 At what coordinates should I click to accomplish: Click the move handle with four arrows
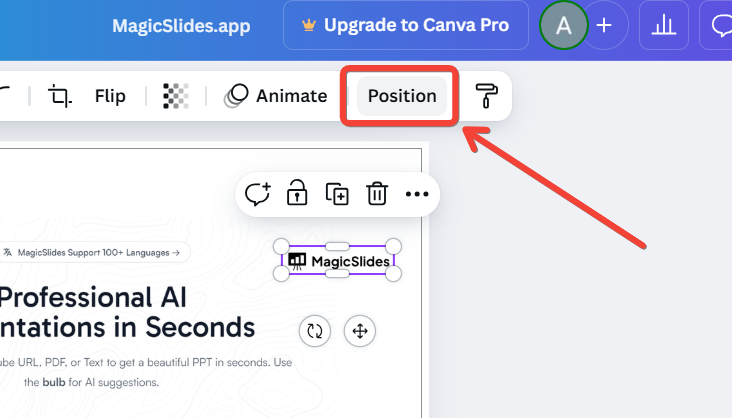[x=359, y=330]
